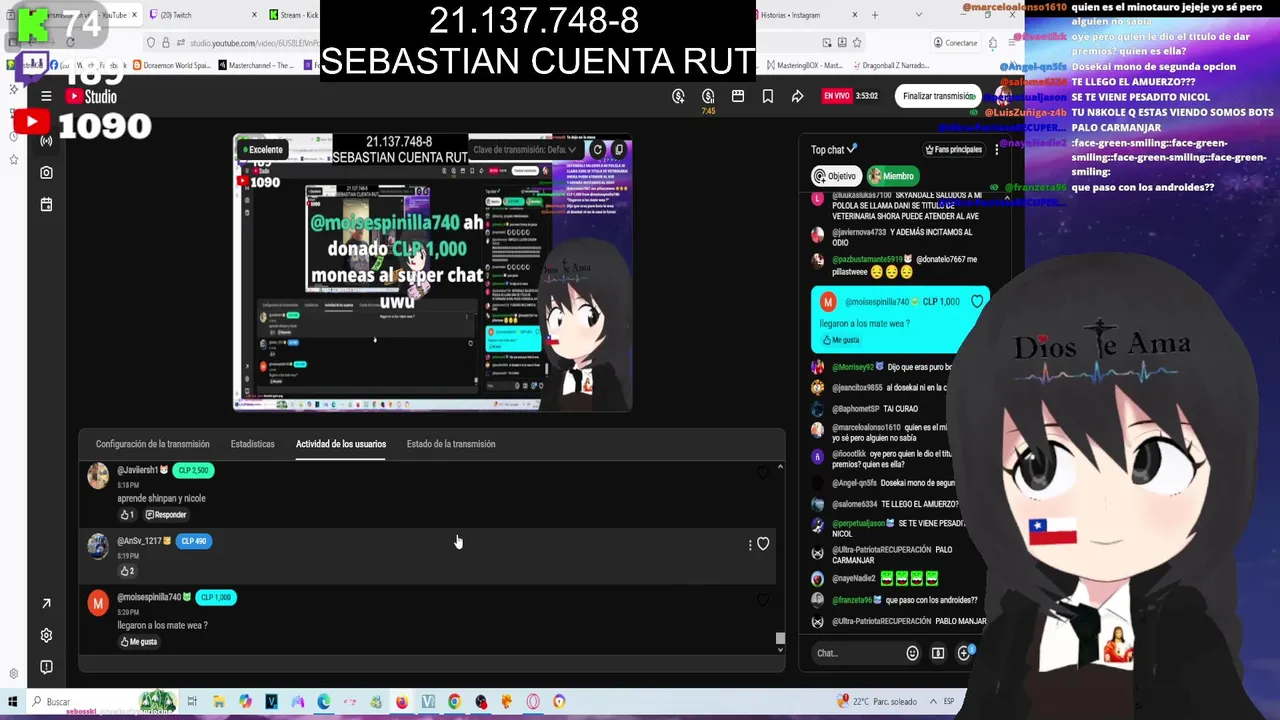Click the bookmark marker icon in top bar
This screenshot has width=1280, height=720.
(768, 96)
